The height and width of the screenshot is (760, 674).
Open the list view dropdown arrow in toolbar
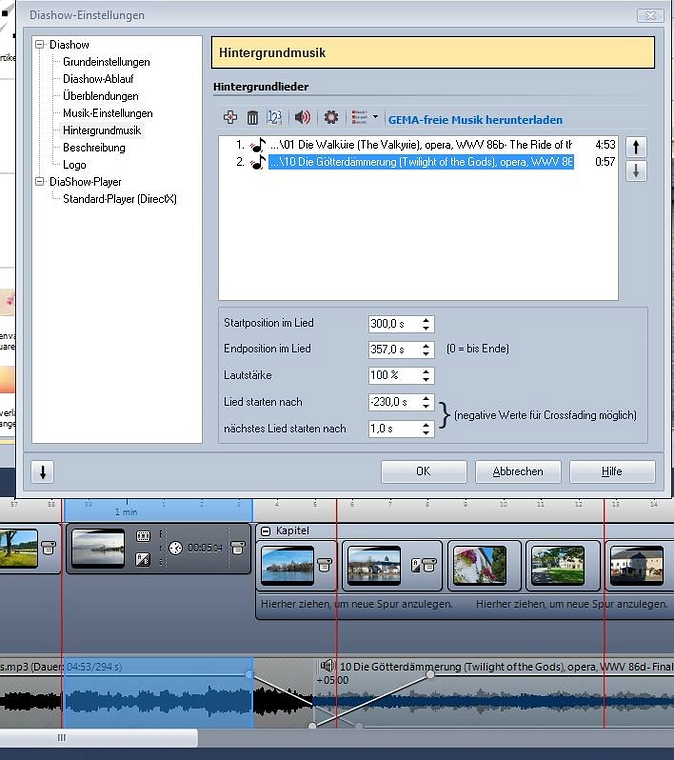pyautogui.click(x=375, y=117)
